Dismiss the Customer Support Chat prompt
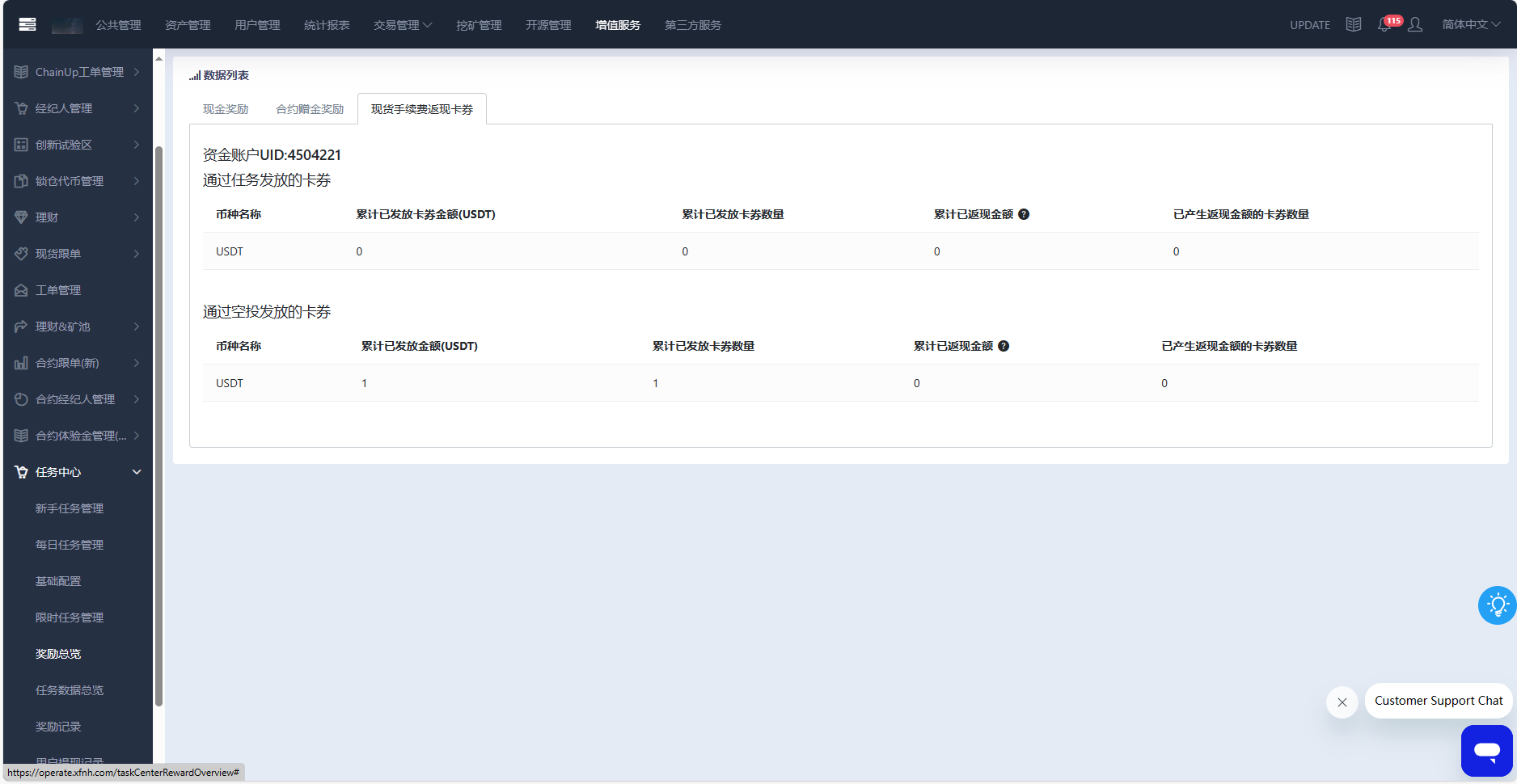1517x784 pixels. (x=1342, y=702)
